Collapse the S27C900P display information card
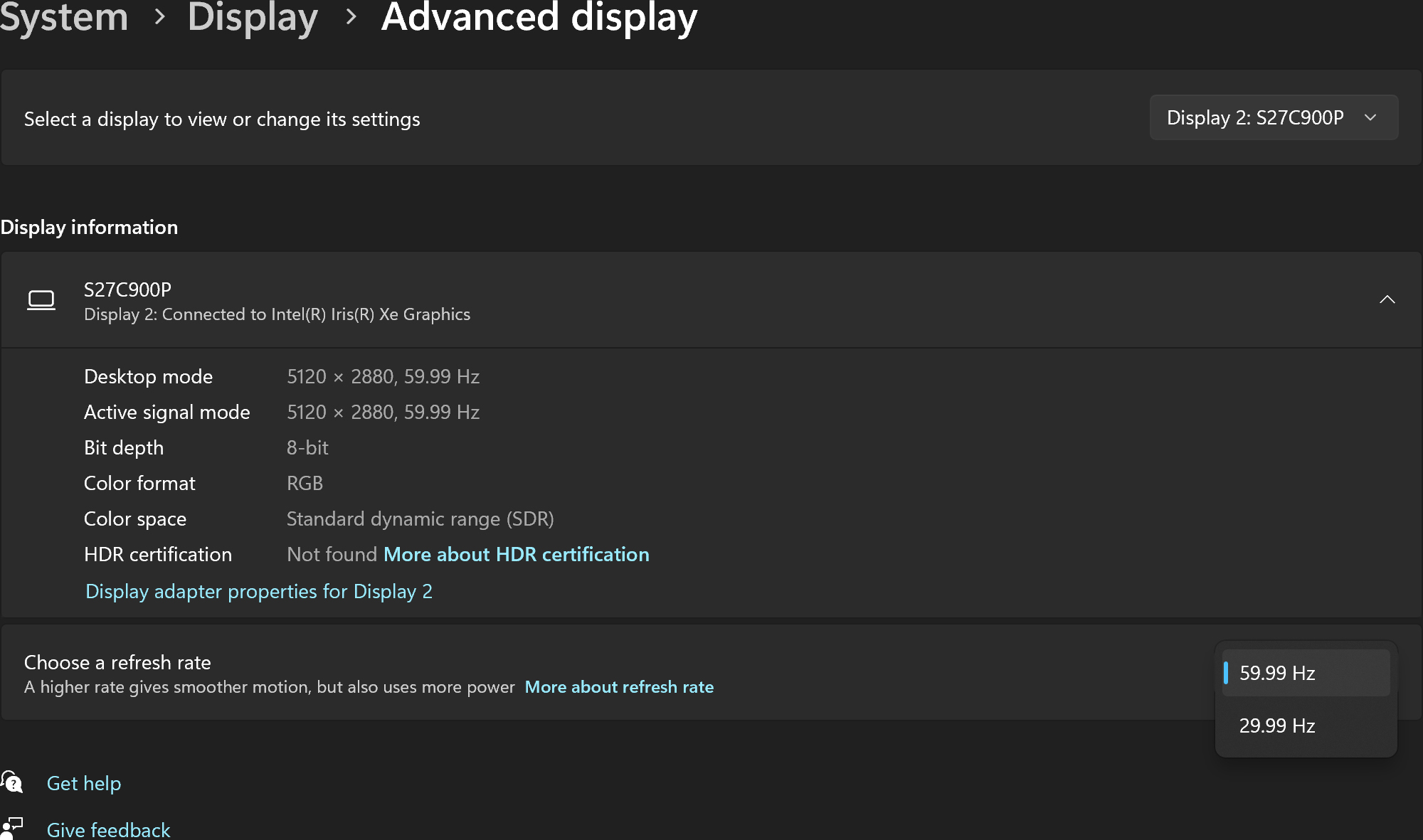 (x=1387, y=299)
